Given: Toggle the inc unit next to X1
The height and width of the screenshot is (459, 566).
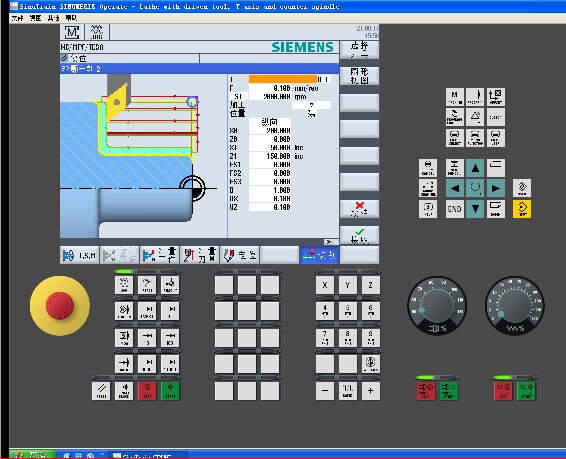Looking at the screenshot, I should [x=299, y=148].
